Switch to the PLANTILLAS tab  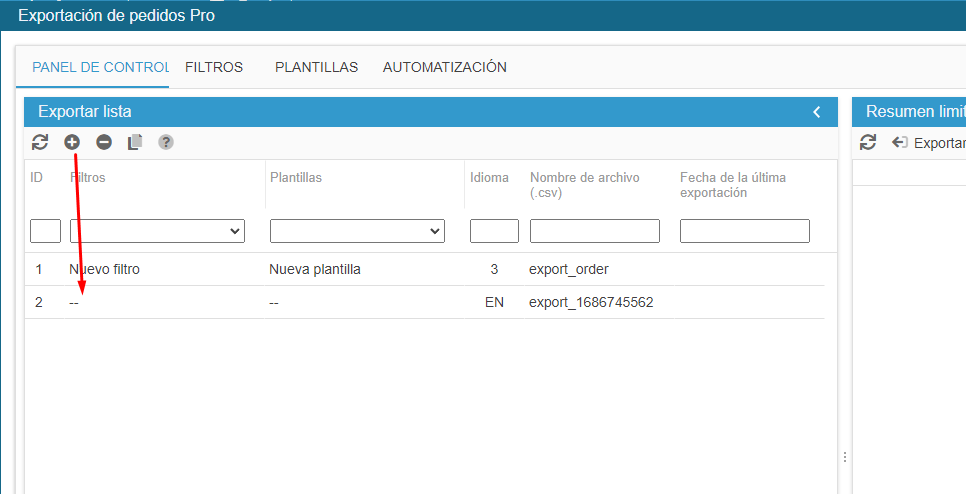click(316, 67)
